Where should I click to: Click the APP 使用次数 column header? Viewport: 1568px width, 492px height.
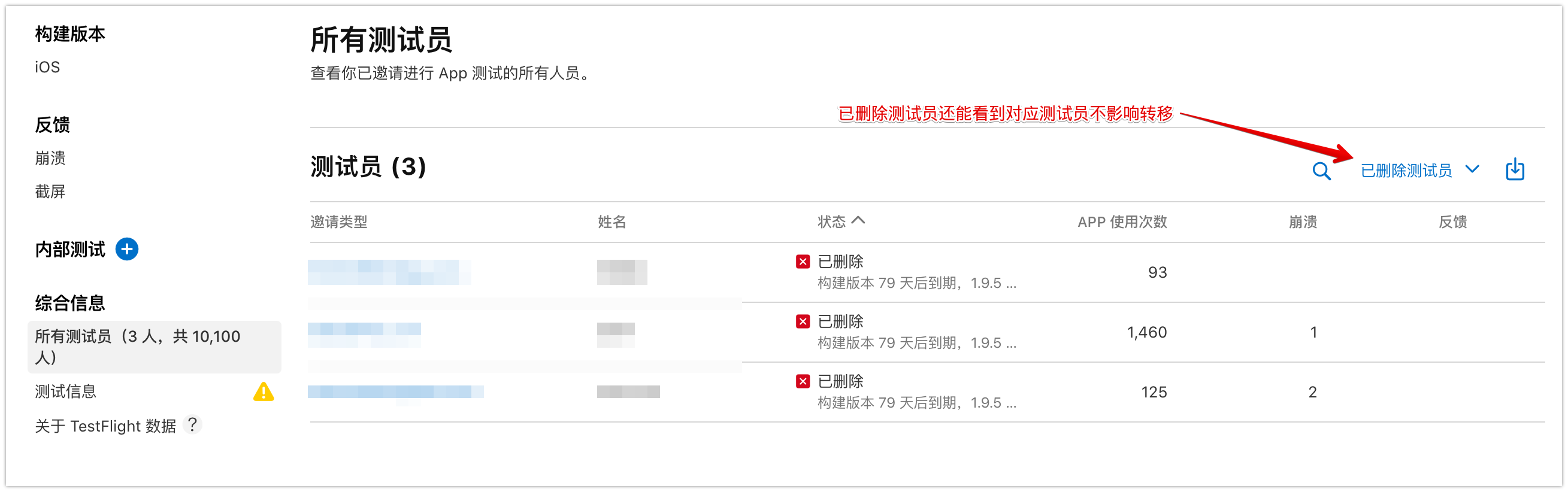click(1122, 222)
